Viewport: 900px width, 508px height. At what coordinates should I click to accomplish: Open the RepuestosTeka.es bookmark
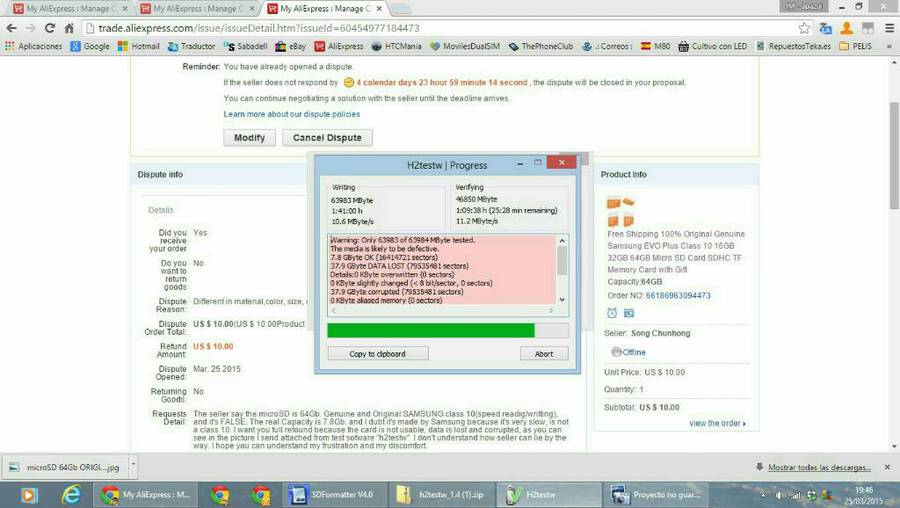click(x=793, y=46)
